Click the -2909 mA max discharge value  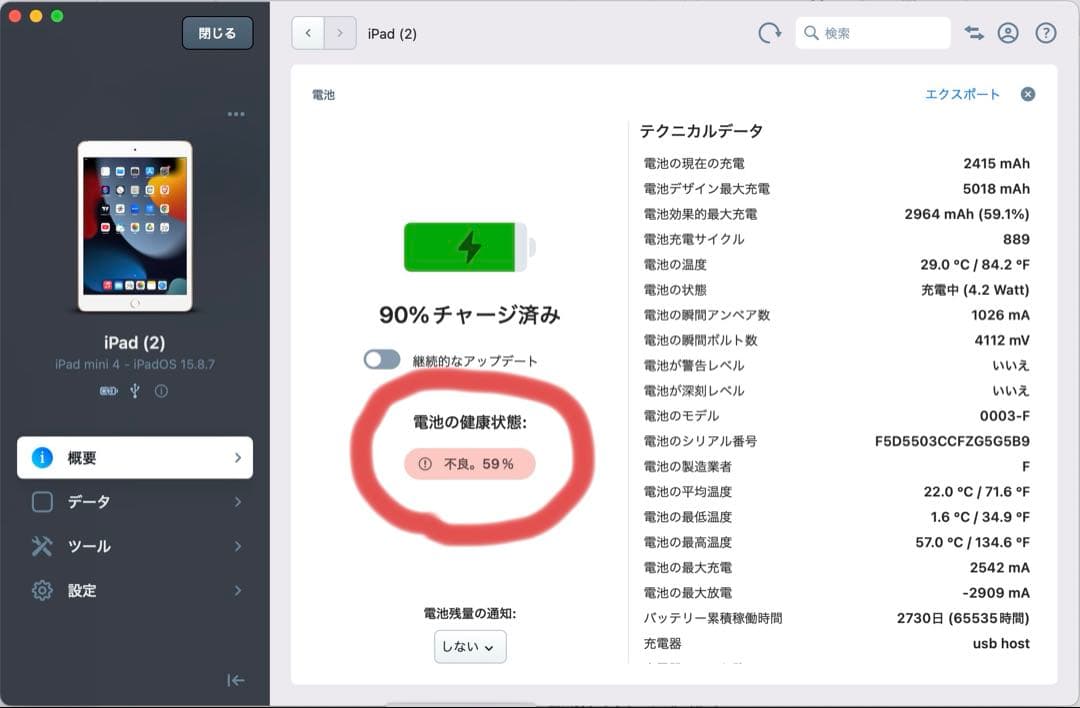[x=996, y=593]
